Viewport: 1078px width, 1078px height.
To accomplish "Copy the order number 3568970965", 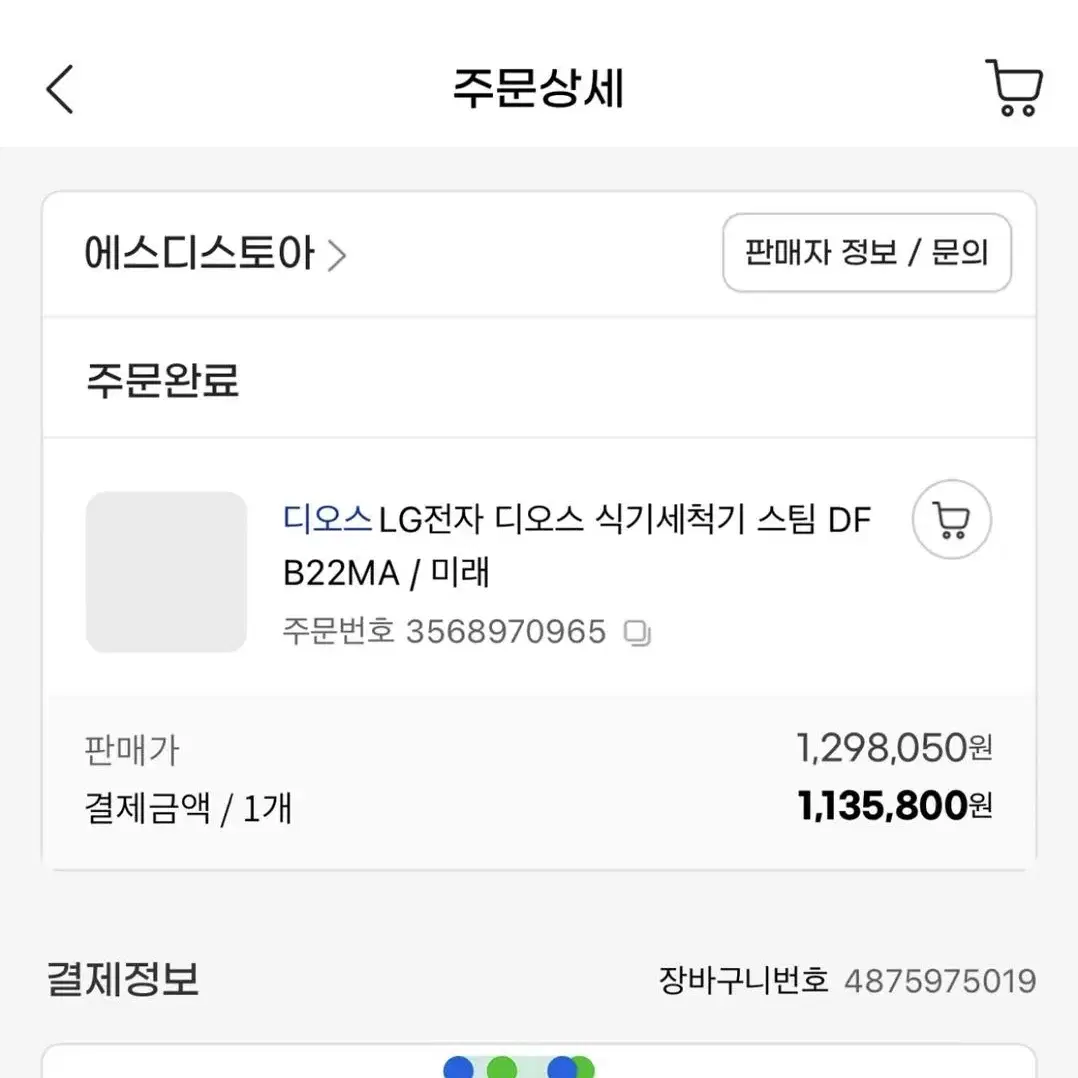I will [x=637, y=633].
